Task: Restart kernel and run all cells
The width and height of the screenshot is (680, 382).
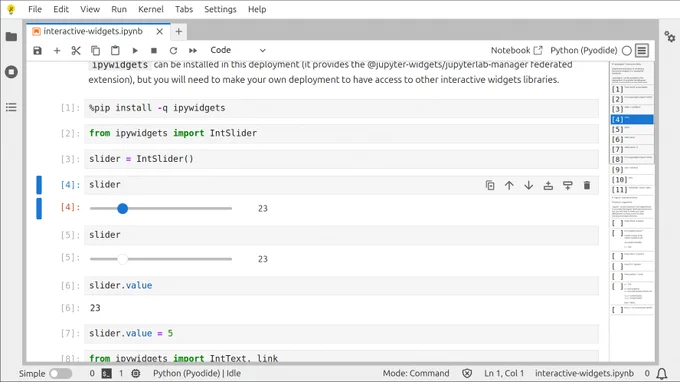Action: click(193, 51)
